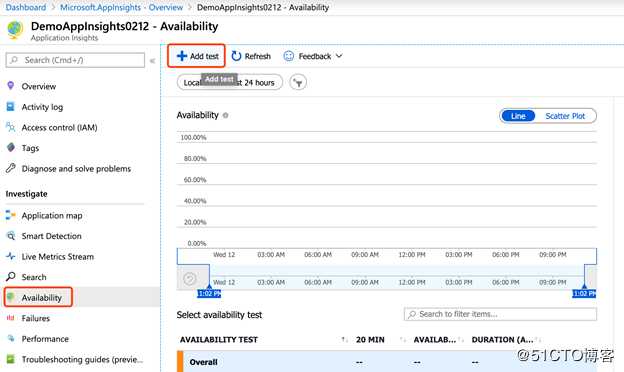Open Access control (IAM)
Viewport: 624px width, 372px height.
pyautogui.click(x=59, y=128)
